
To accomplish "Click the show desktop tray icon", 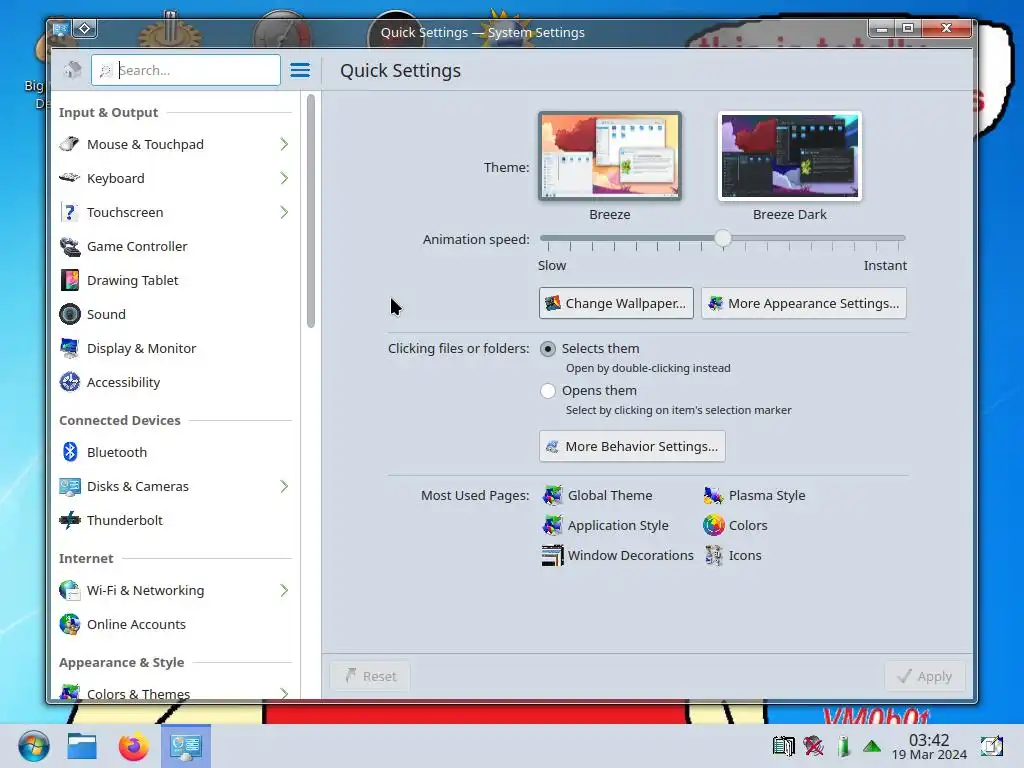I will (x=991, y=746).
